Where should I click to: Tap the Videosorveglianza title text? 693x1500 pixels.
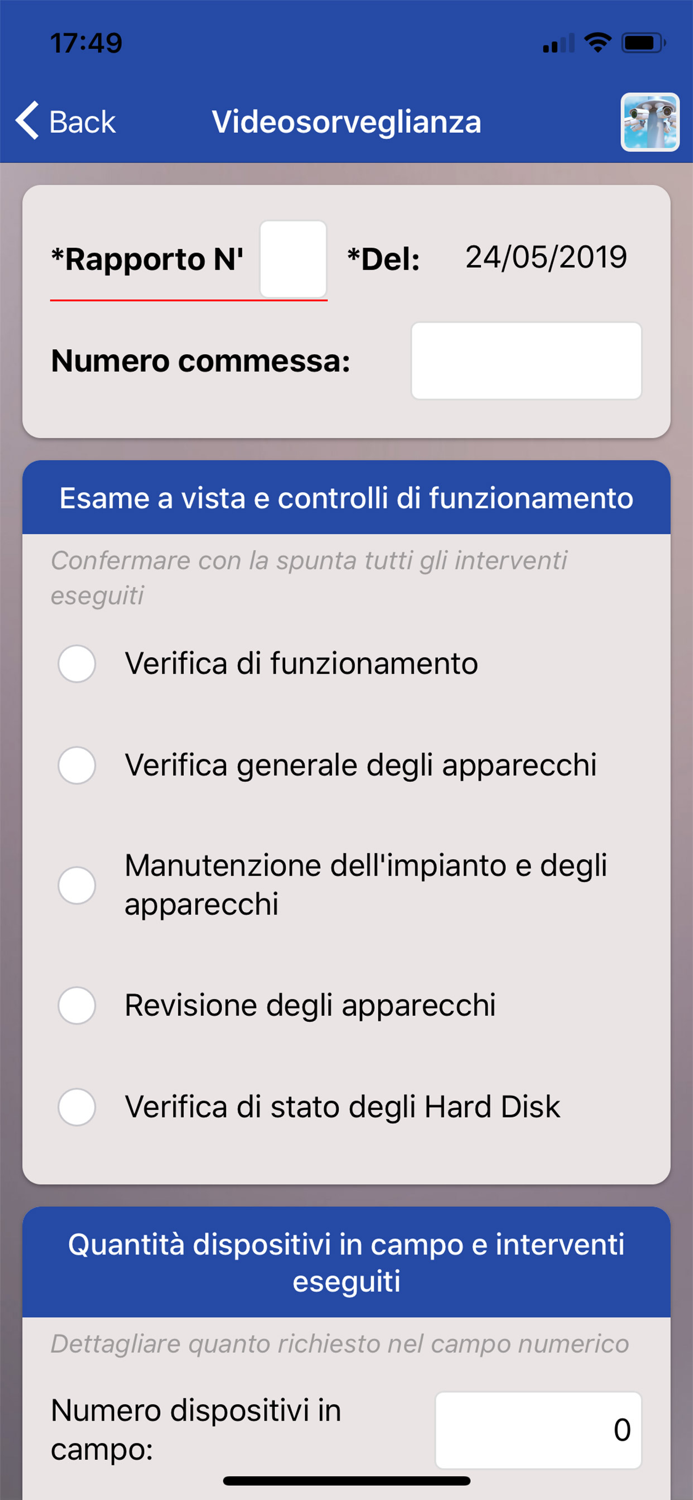point(346,121)
